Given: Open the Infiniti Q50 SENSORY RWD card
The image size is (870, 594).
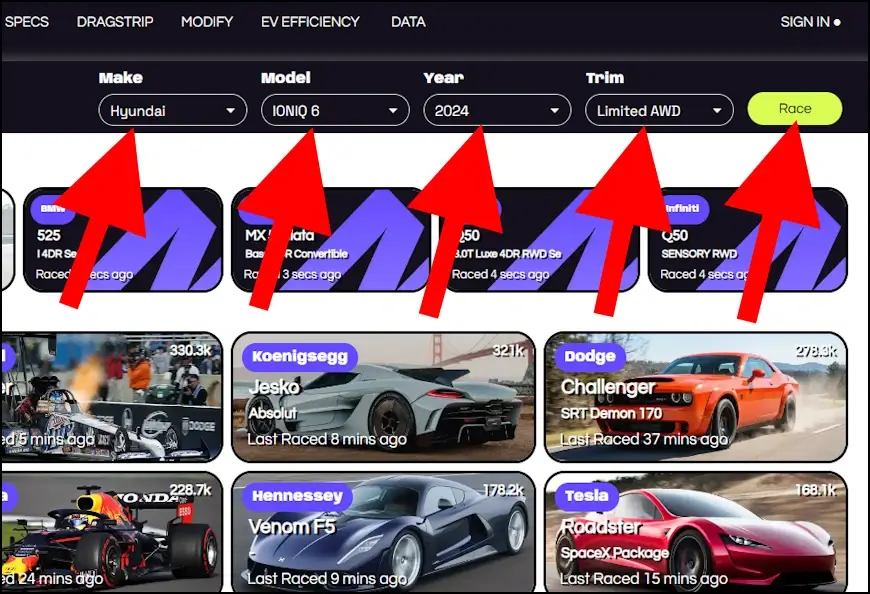Looking at the screenshot, I should point(747,240).
